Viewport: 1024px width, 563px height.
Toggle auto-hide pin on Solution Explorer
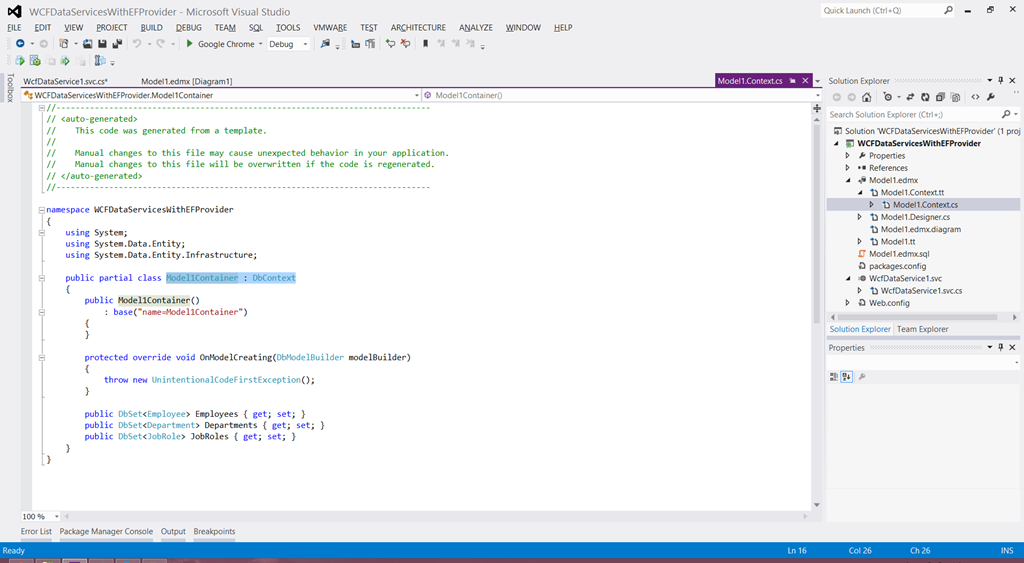[x=1000, y=80]
